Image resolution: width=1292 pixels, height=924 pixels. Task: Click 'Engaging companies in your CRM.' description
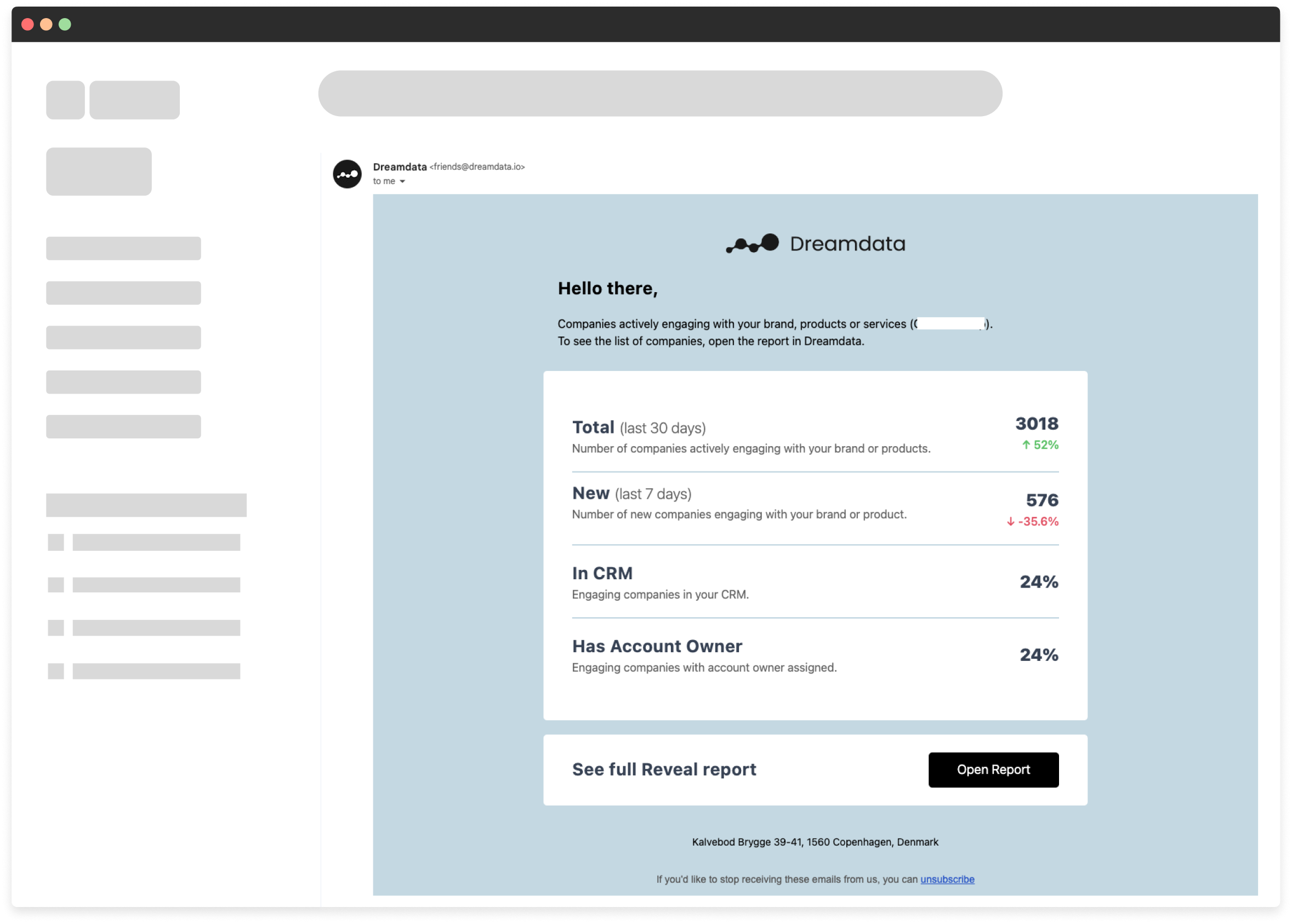tap(660, 595)
